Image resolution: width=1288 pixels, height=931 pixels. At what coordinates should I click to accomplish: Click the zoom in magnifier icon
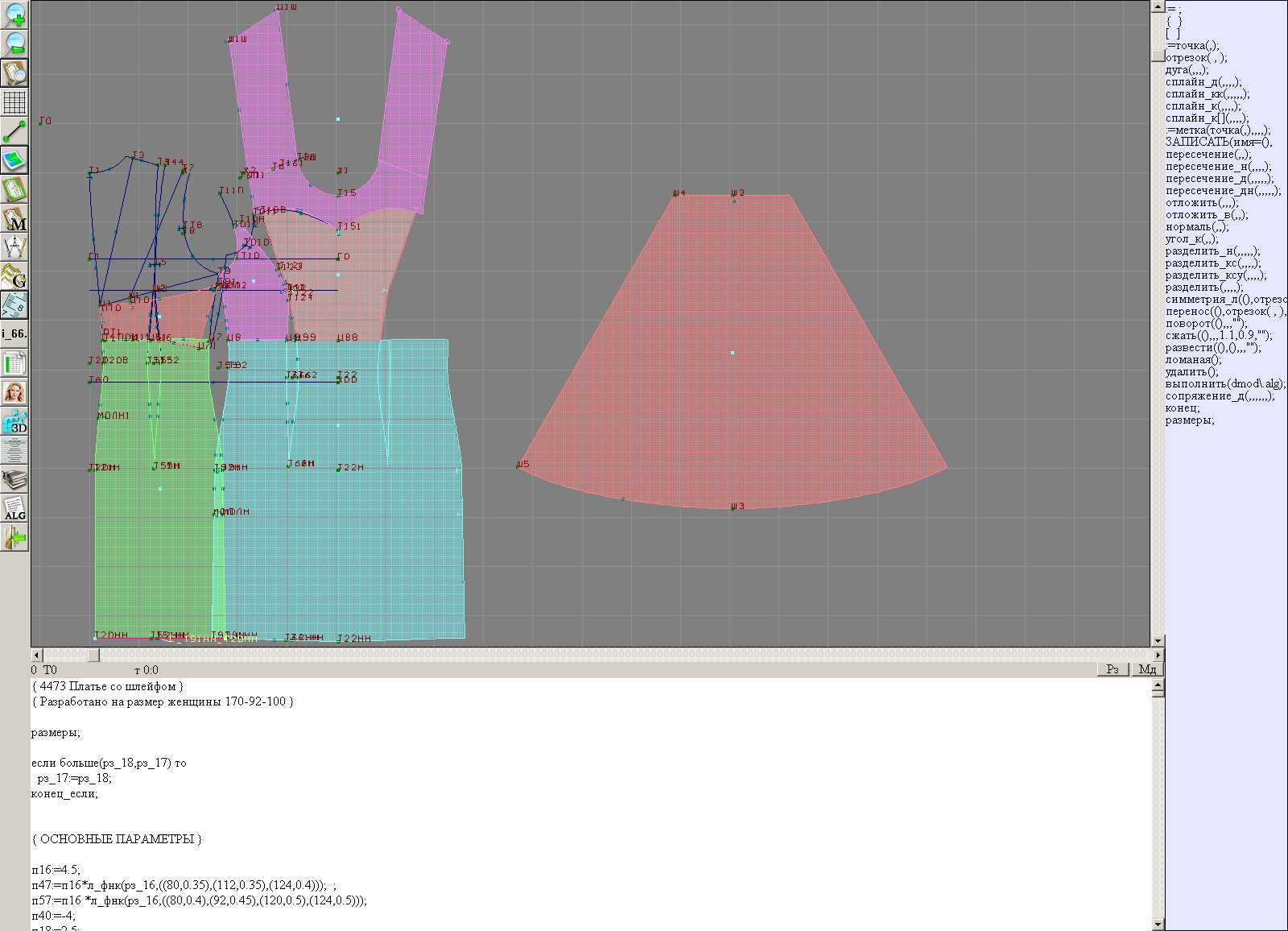[14, 14]
